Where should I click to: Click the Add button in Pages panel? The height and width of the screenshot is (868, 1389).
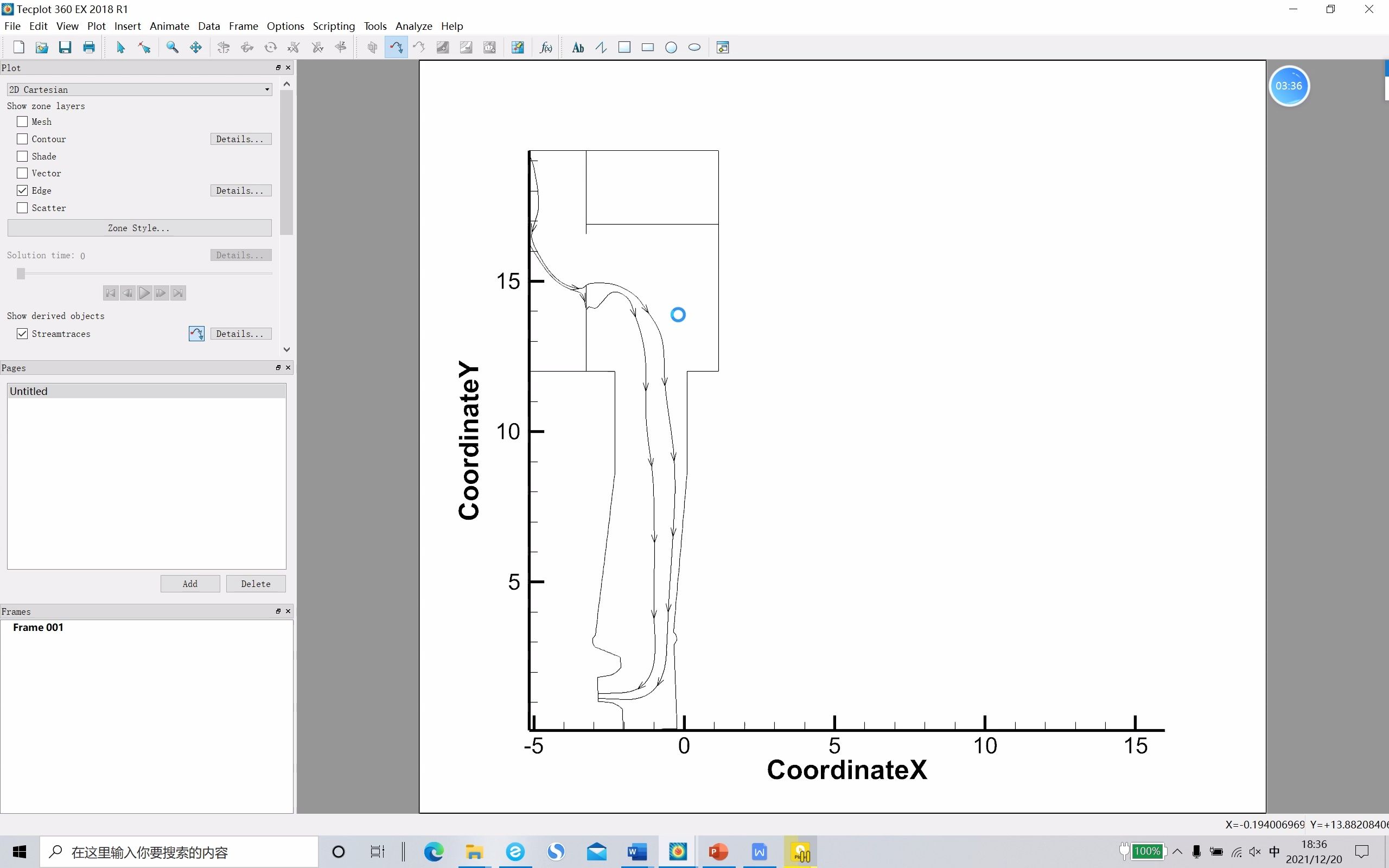pos(190,583)
